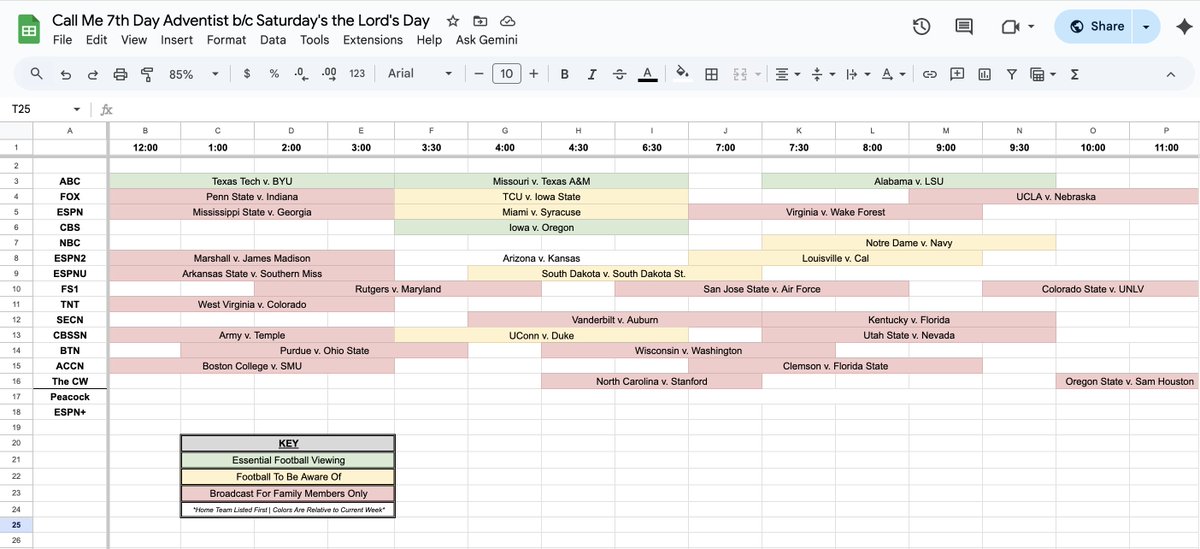1200x549 pixels.
Task: Open text rotation dropdown
Action: coord(892,74)
